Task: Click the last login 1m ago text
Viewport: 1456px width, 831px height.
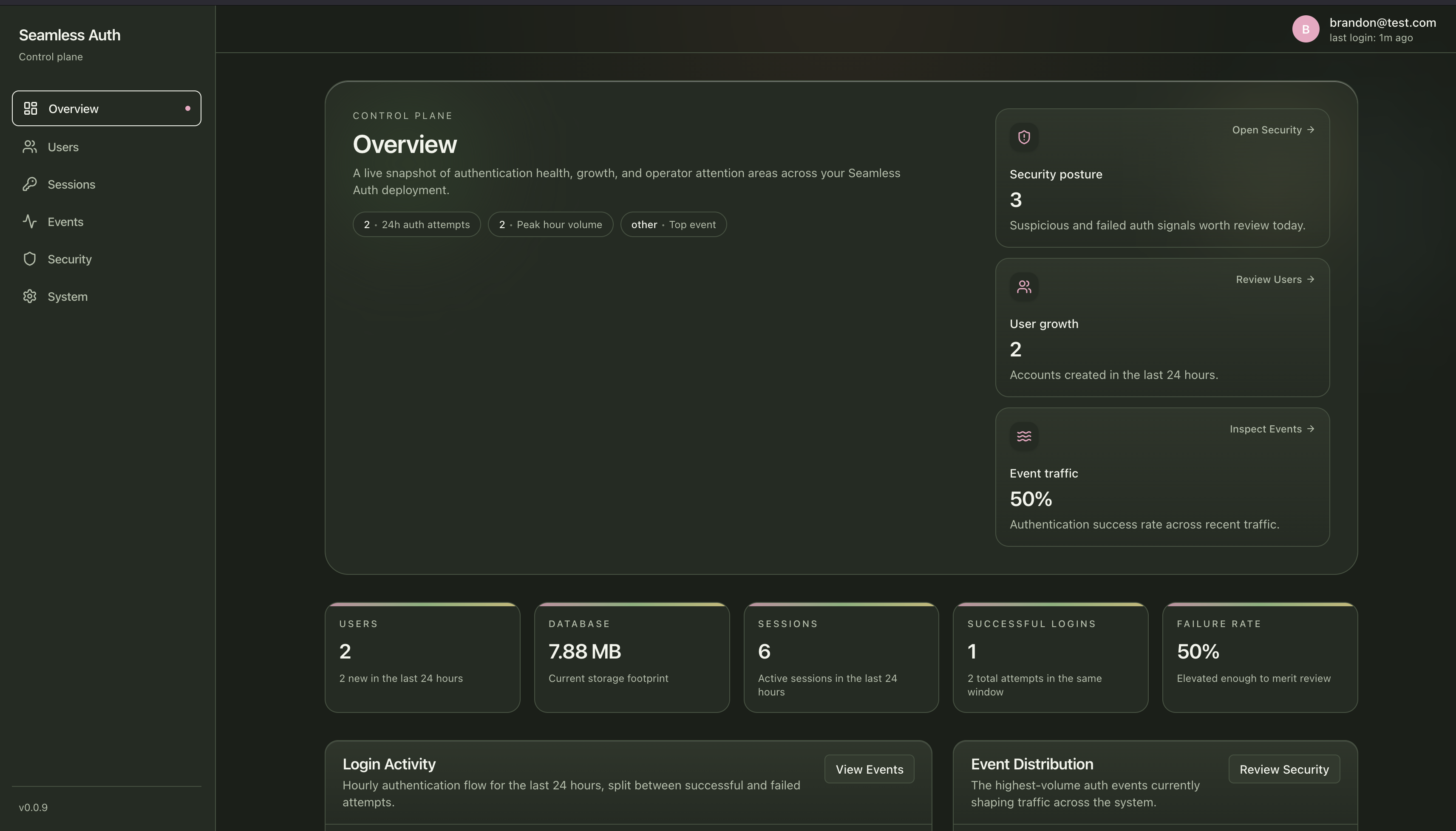Action: tap(1371, 38)
